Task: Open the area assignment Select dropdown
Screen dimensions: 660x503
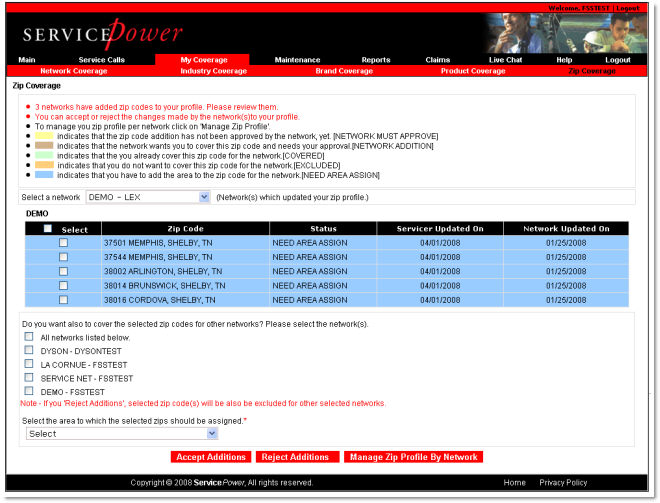Action: click(x=122, y=434)
